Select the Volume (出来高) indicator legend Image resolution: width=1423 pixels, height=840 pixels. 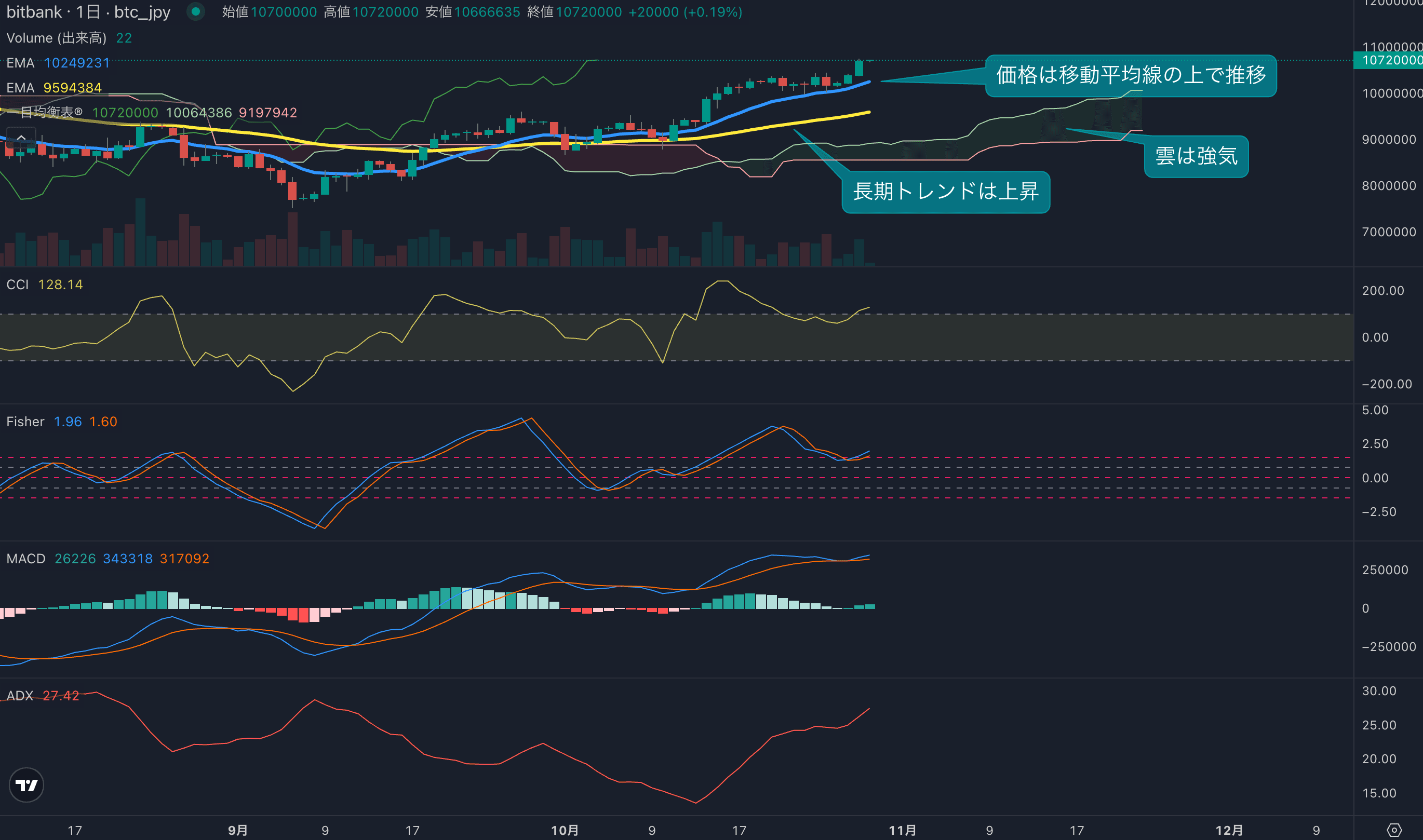(x=56, y=38)
